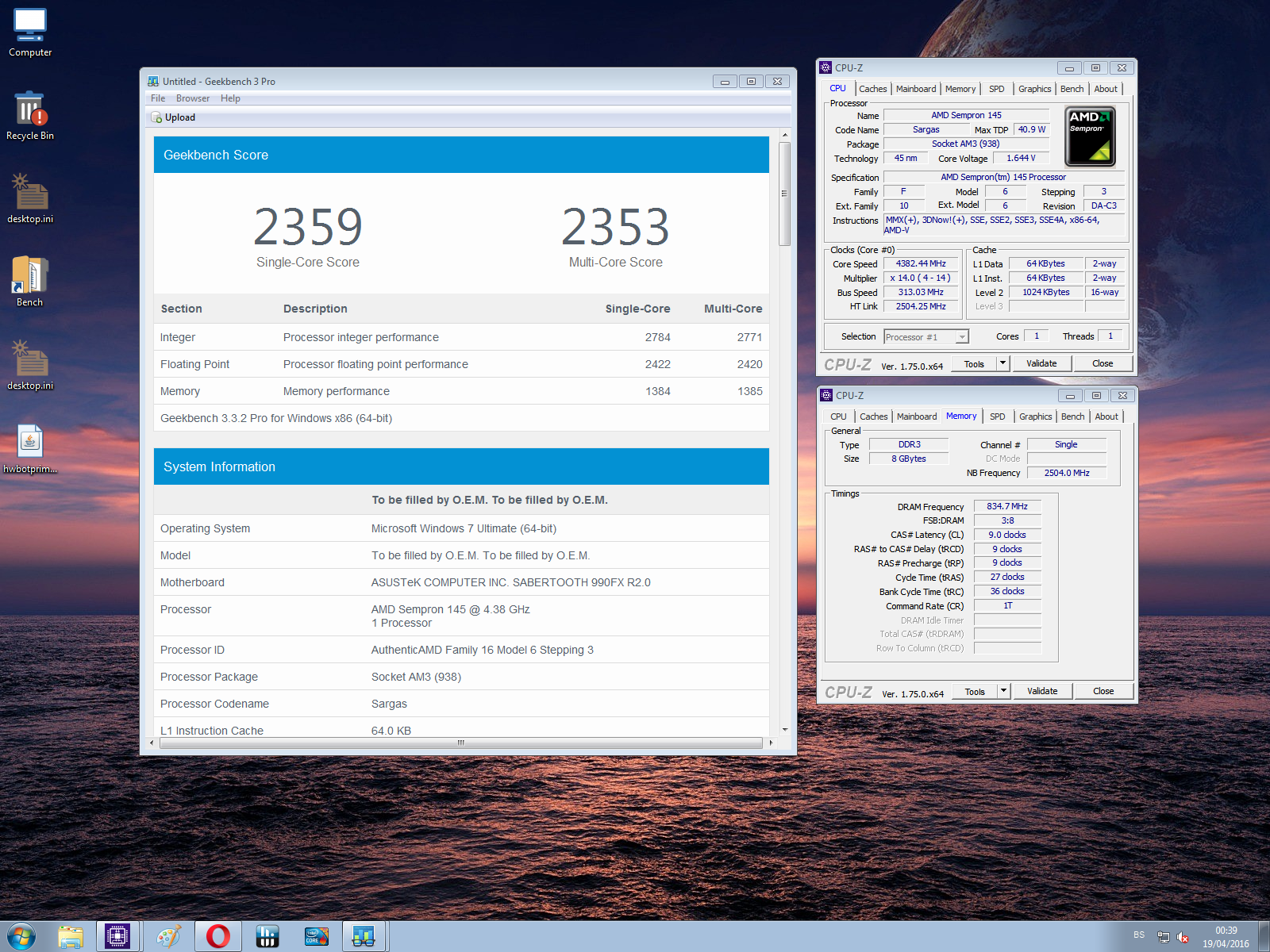The width and height of the screenshot is (1270, 952).
Task: Open Windows Explorer from the taskbar
Action: (x=71, y=936)
